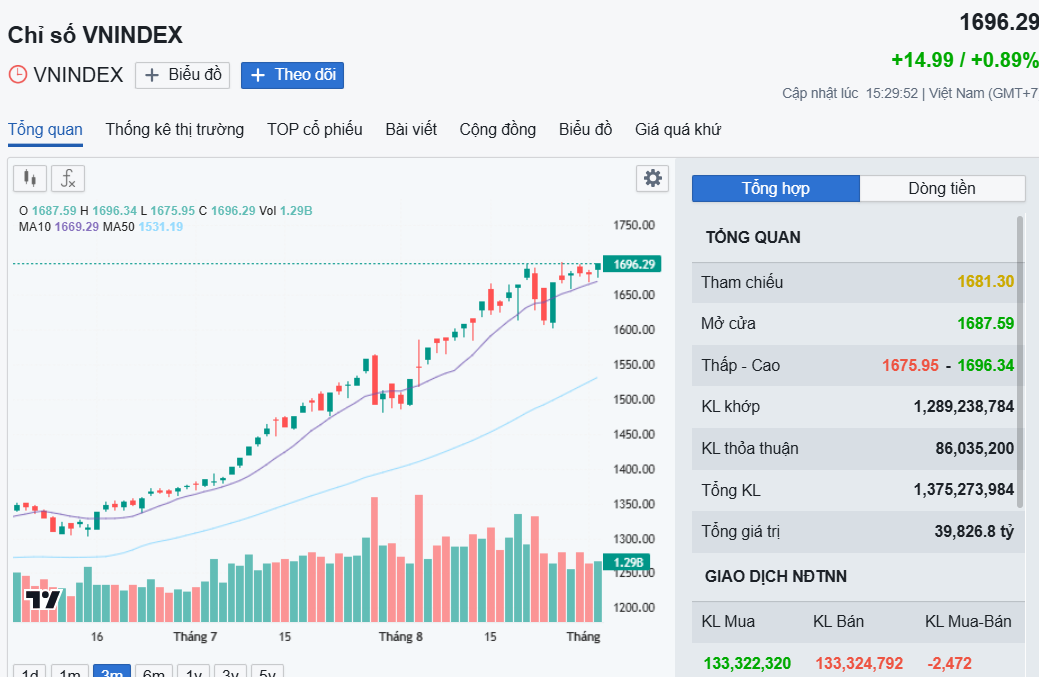The image size is (1039, 677).
Task: Click the clock icon beside VNINDEX
Action: 18,74
